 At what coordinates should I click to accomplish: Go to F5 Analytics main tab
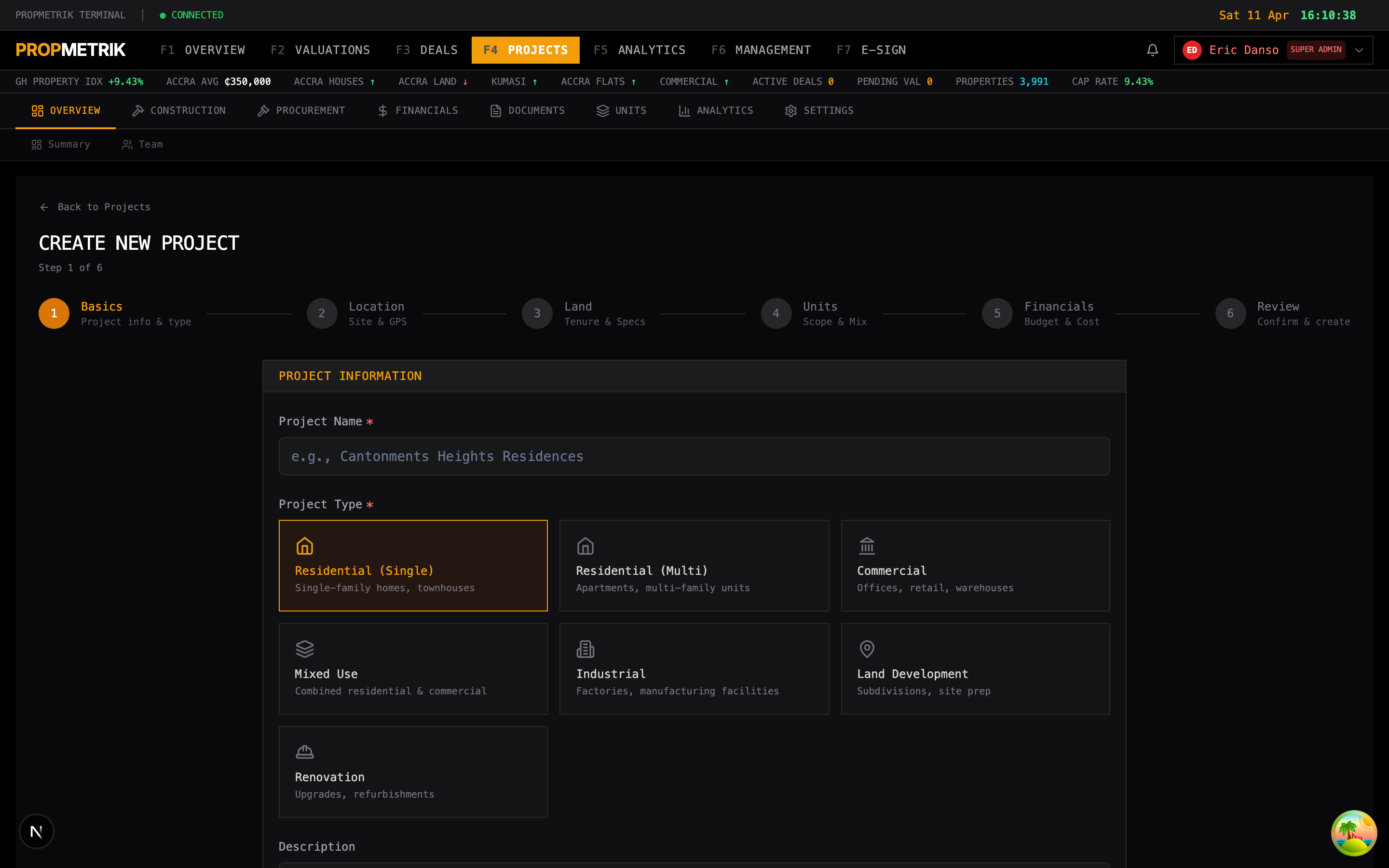click(640, 50)
